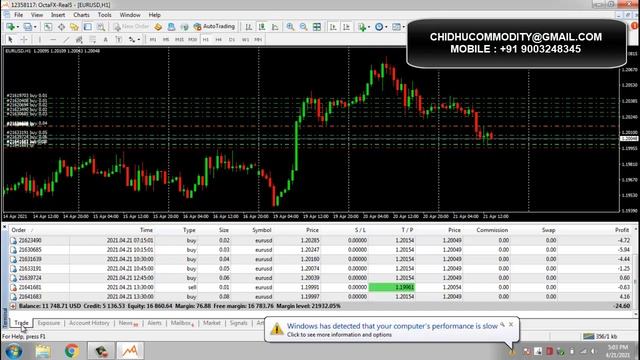Image resolution: width=640 pixels, height=360 pixels.
Task: Enable the AutoTrading button
Action: [215, 27]
